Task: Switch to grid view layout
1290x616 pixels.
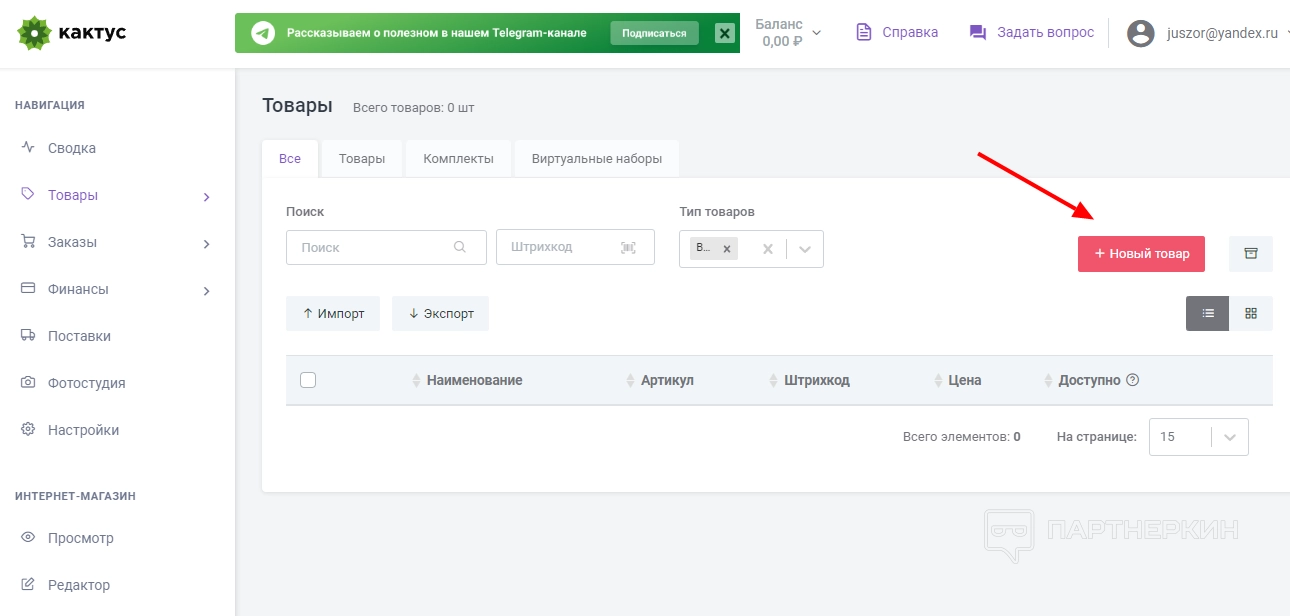Action: pyautogui.click(x=1251, y=313)
